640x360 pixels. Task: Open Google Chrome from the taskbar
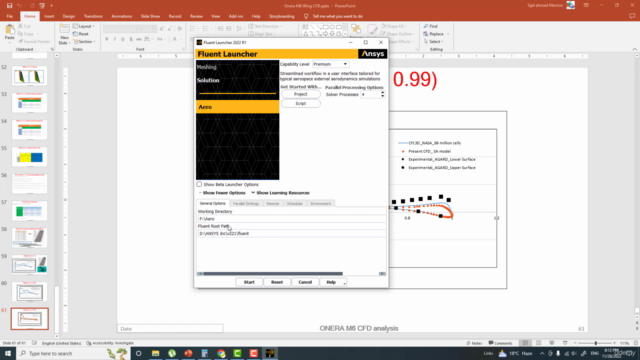(221, 353)
